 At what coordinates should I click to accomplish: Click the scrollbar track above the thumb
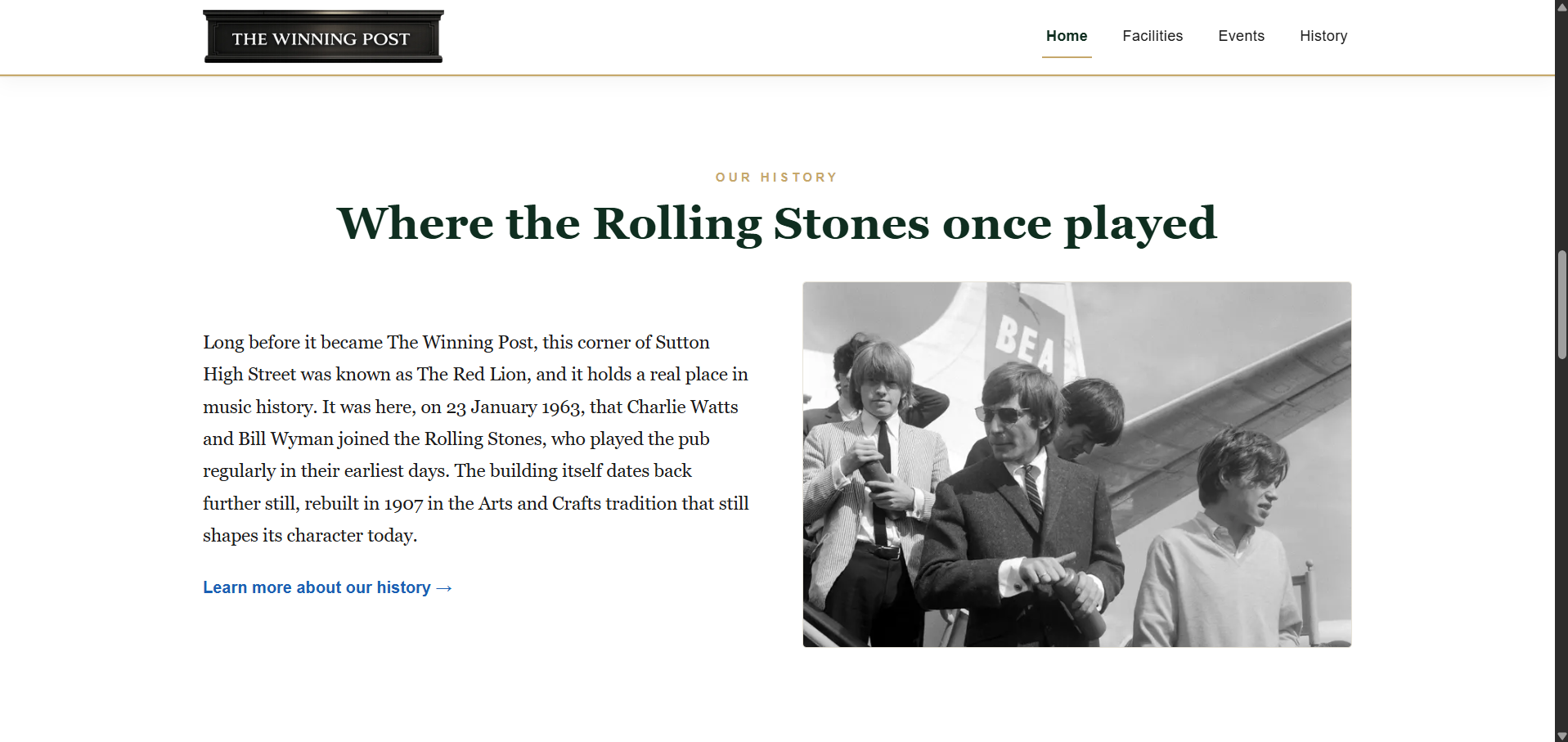point(1561,131)
